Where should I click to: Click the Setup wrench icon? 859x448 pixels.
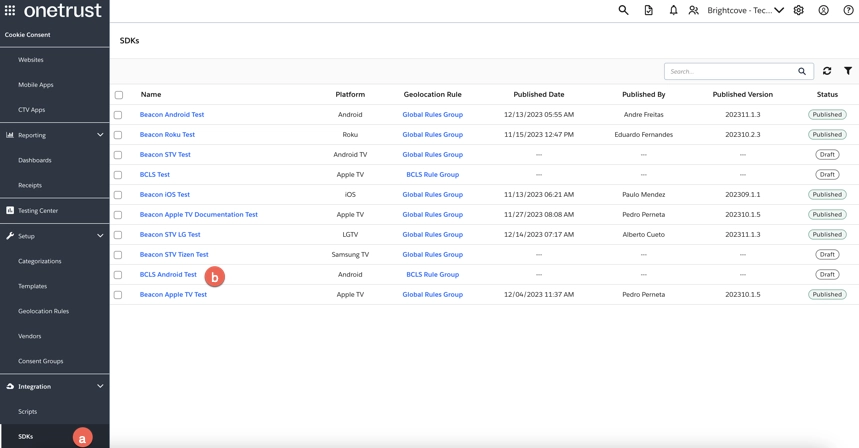click(10, 236)
